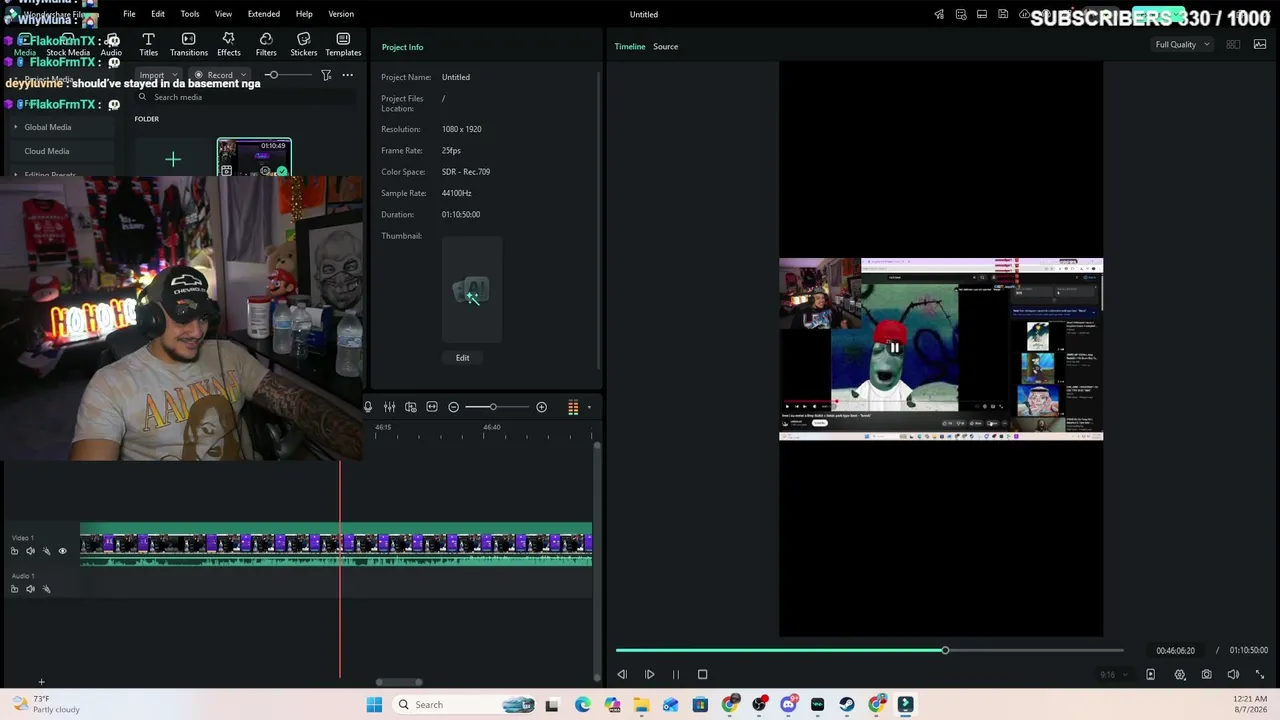Open the Help menu
This screenshot has height=720, width=1280.
tap(304, 14)
